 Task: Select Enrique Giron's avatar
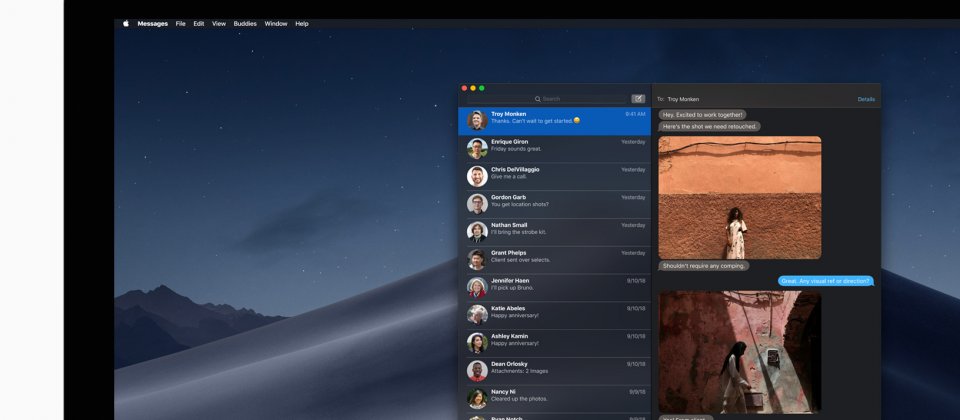(x=477, y=148)
